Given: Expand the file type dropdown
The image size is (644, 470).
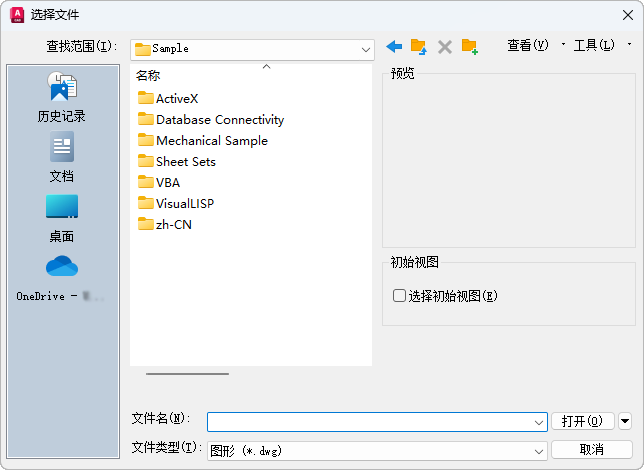Looking at the screenshot, I should point(539,450).
